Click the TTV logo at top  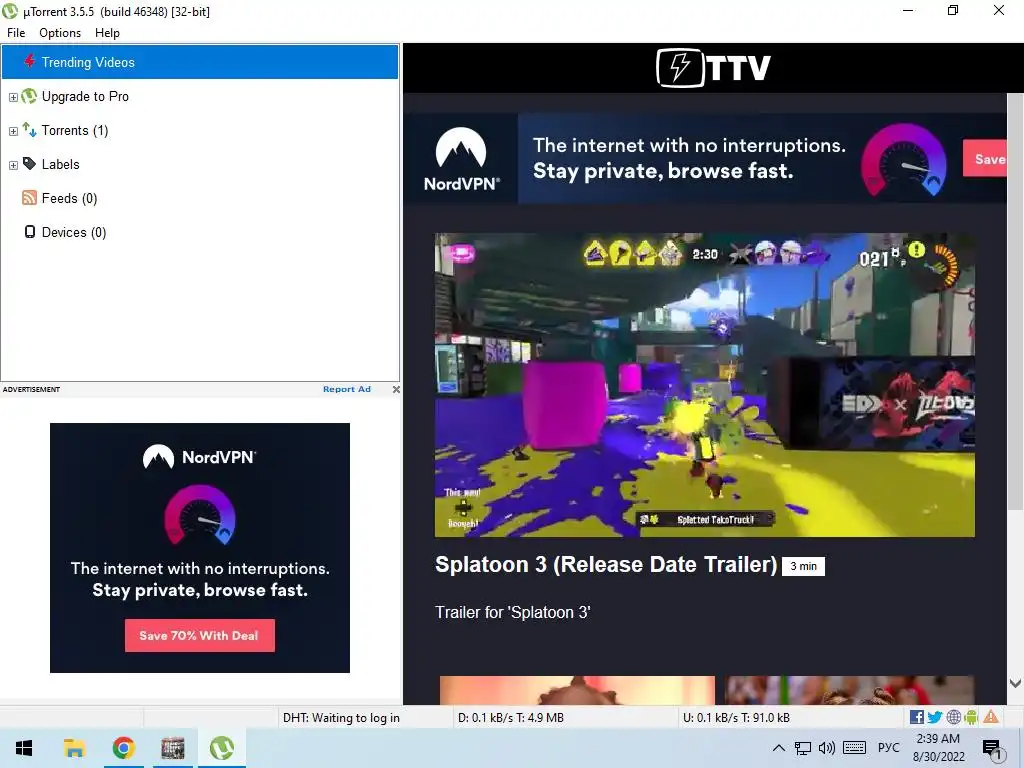(713, 67)
